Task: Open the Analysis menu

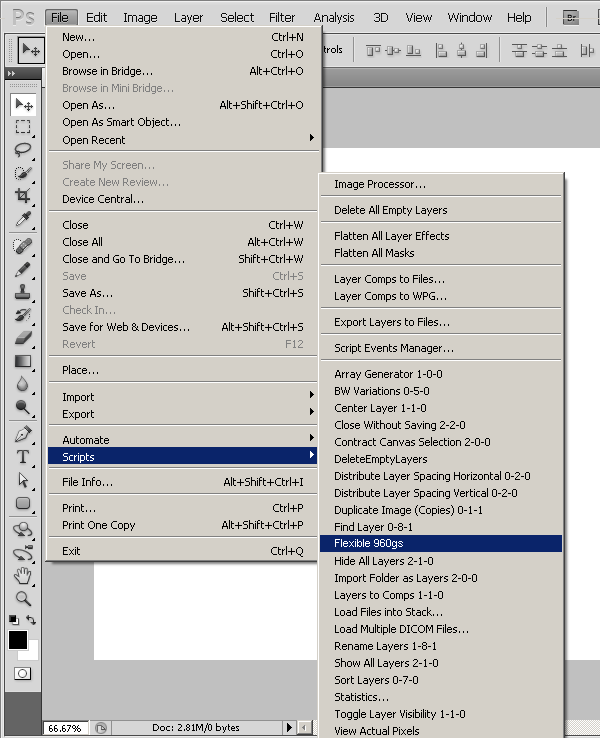Action: pyautogui.click(x=334, y=18)
